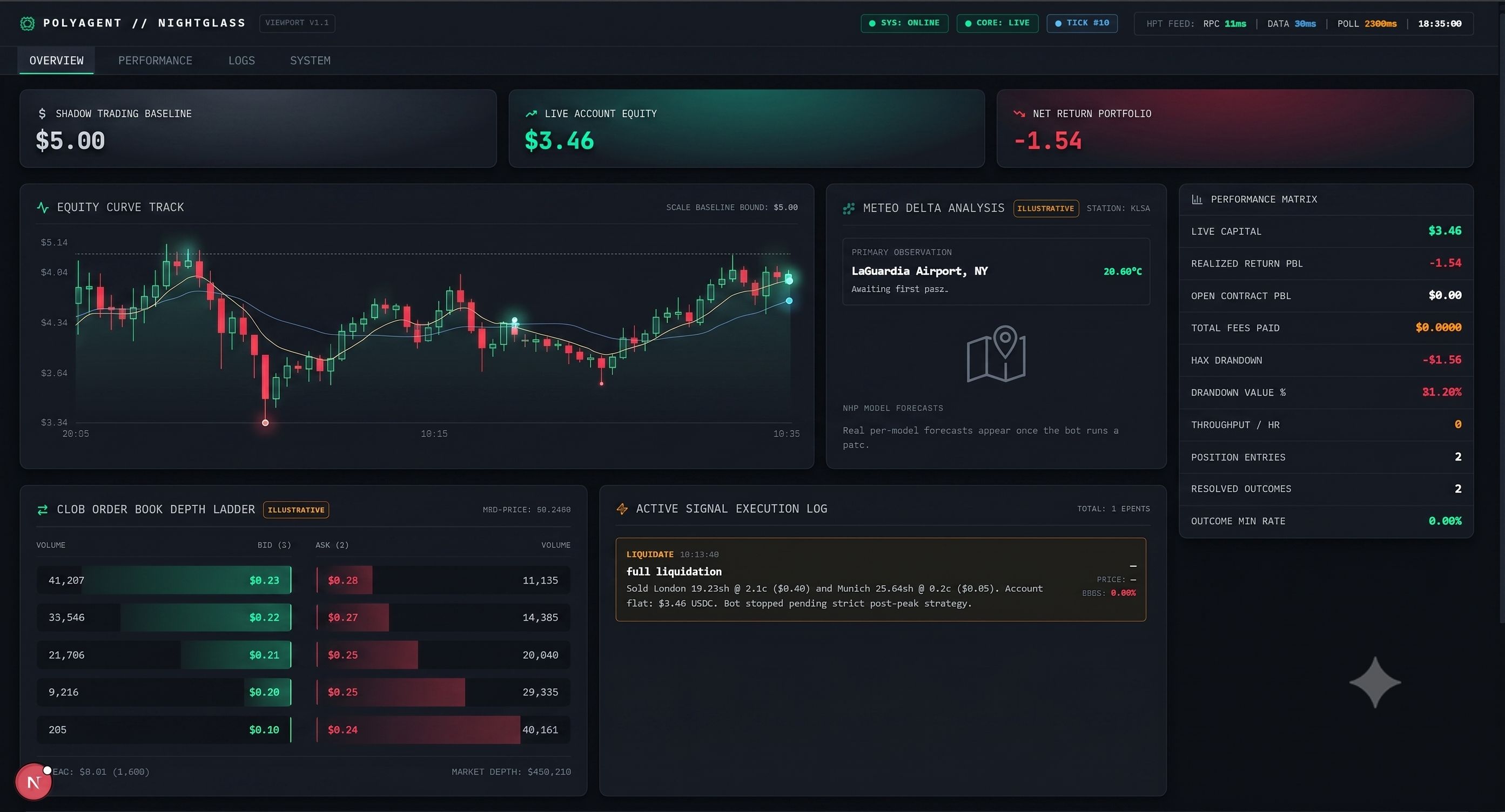Screen dimensions: 1505x812
Task: Click the MARKET DEPTH: $450,210 text
Action: tap(511, 772)
